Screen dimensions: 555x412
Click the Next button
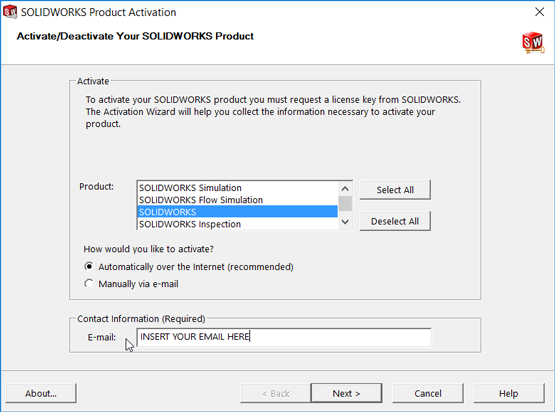tap(346, 393)
